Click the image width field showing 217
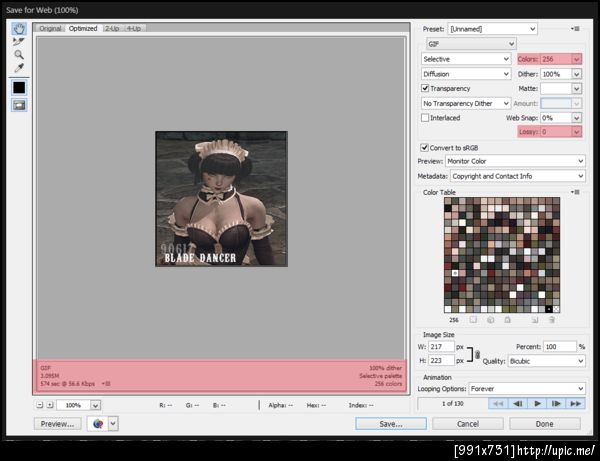Image resolution: width=600 pixels, height=461 pixels. 441,347
